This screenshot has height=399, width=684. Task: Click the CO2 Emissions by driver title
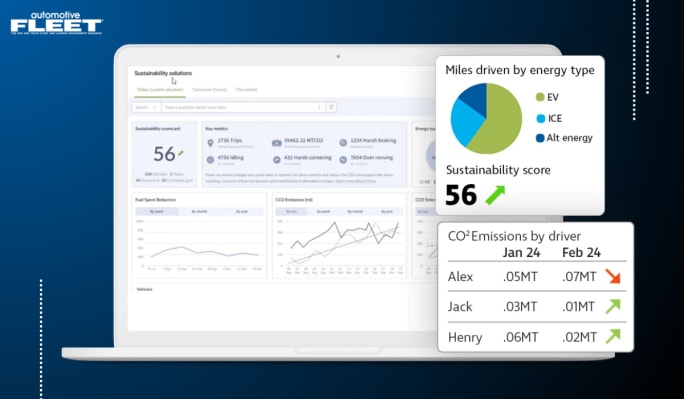[x=514, y=236]
